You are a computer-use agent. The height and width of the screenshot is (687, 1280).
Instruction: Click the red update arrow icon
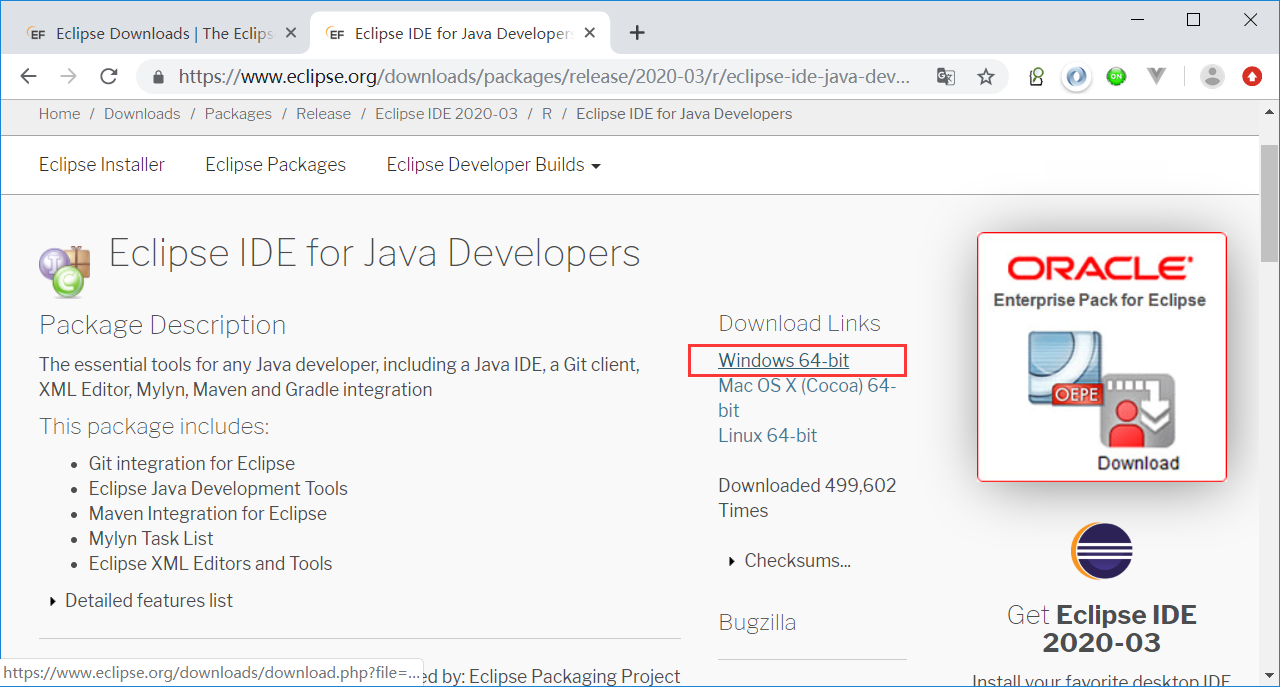point(1252,76)
